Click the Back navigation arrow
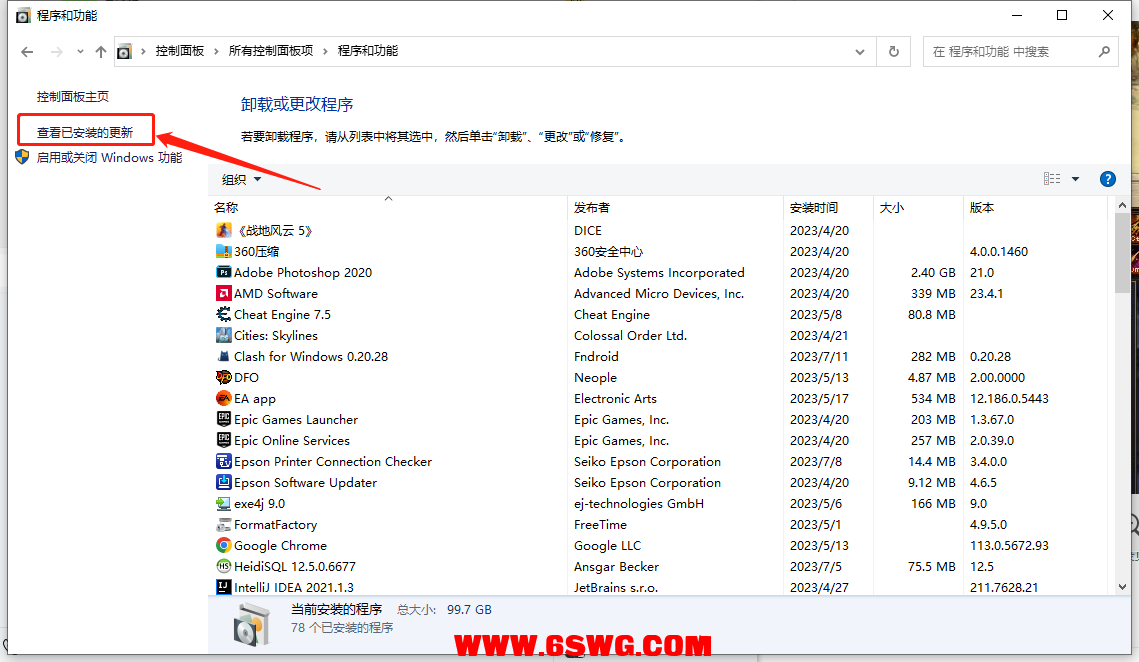The width and height of the screenshot is (1139, 662). (x=27, y=52)
